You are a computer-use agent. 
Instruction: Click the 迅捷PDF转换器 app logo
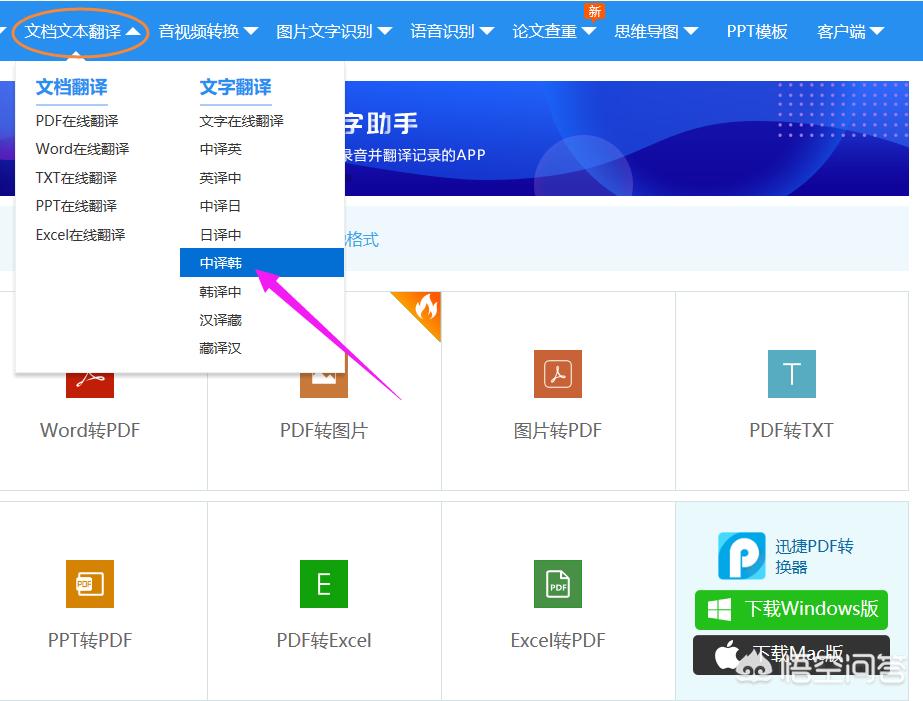pos(742,556)
